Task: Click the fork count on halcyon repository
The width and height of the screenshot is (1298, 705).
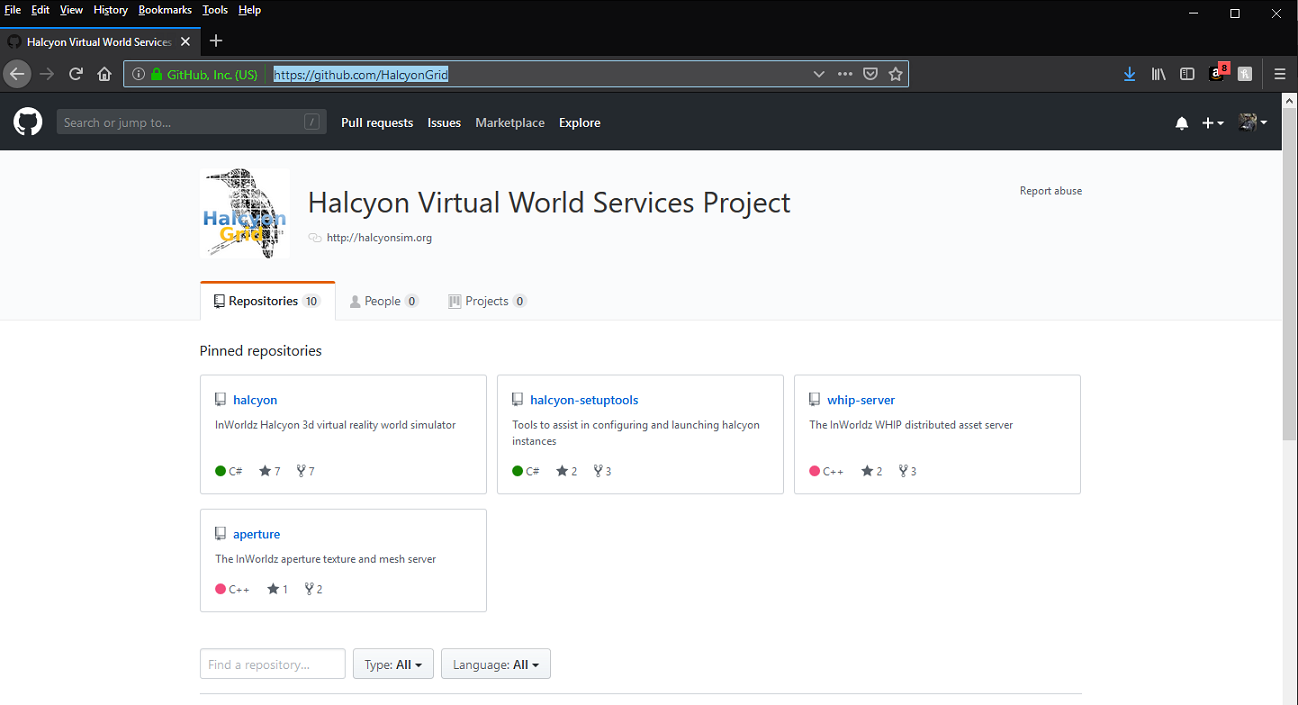Action: [x=306, y=471]
